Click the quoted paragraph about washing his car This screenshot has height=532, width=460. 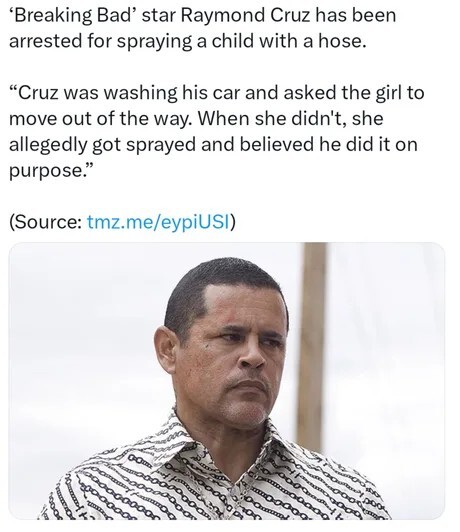point(216,131)
